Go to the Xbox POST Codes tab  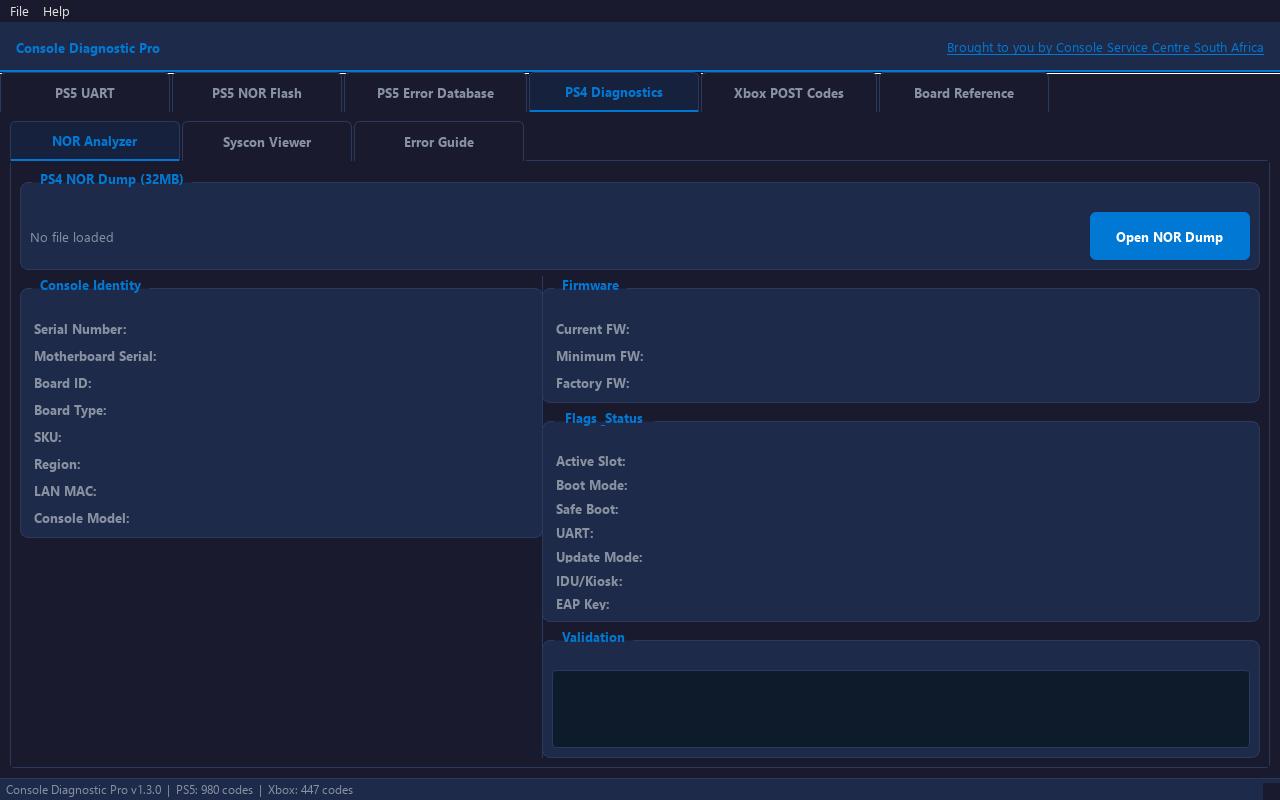click(789, 93)
